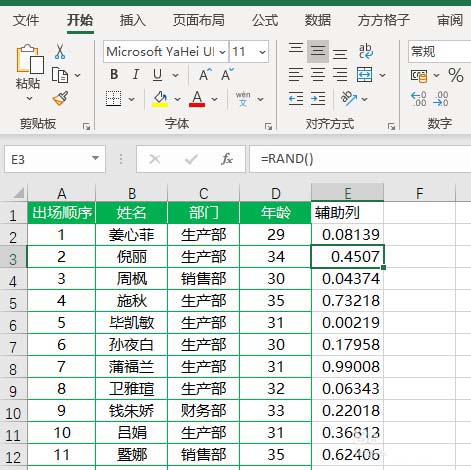Click the Merge and Center icon
This screenshot has height=470, width=471.
coord(364,75)
